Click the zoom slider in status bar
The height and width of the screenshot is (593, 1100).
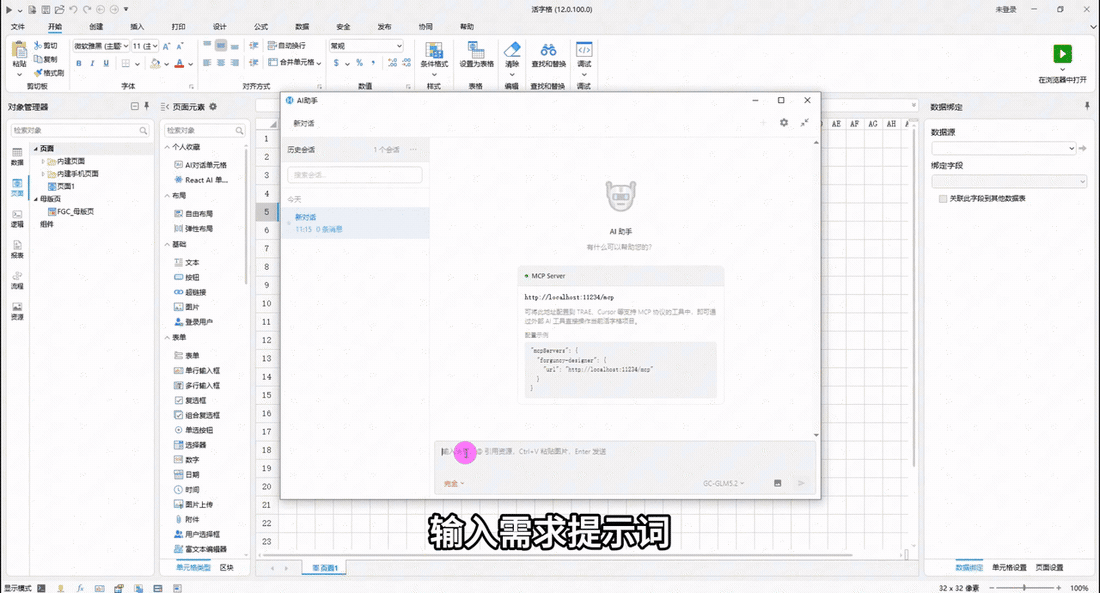tap(1024, 587)
